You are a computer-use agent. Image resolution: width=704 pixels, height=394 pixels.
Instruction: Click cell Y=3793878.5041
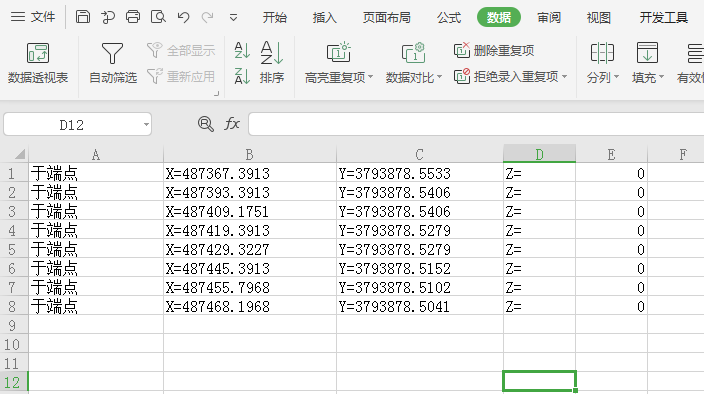[x=419, y=306]
